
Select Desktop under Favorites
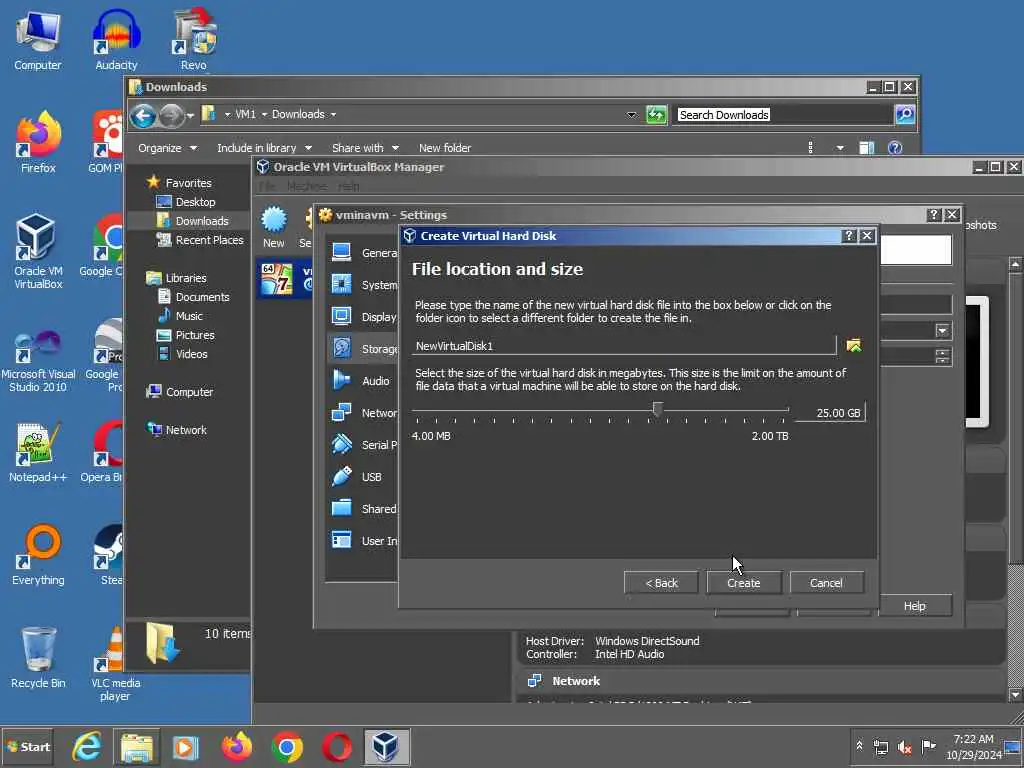tap(195, 202)
